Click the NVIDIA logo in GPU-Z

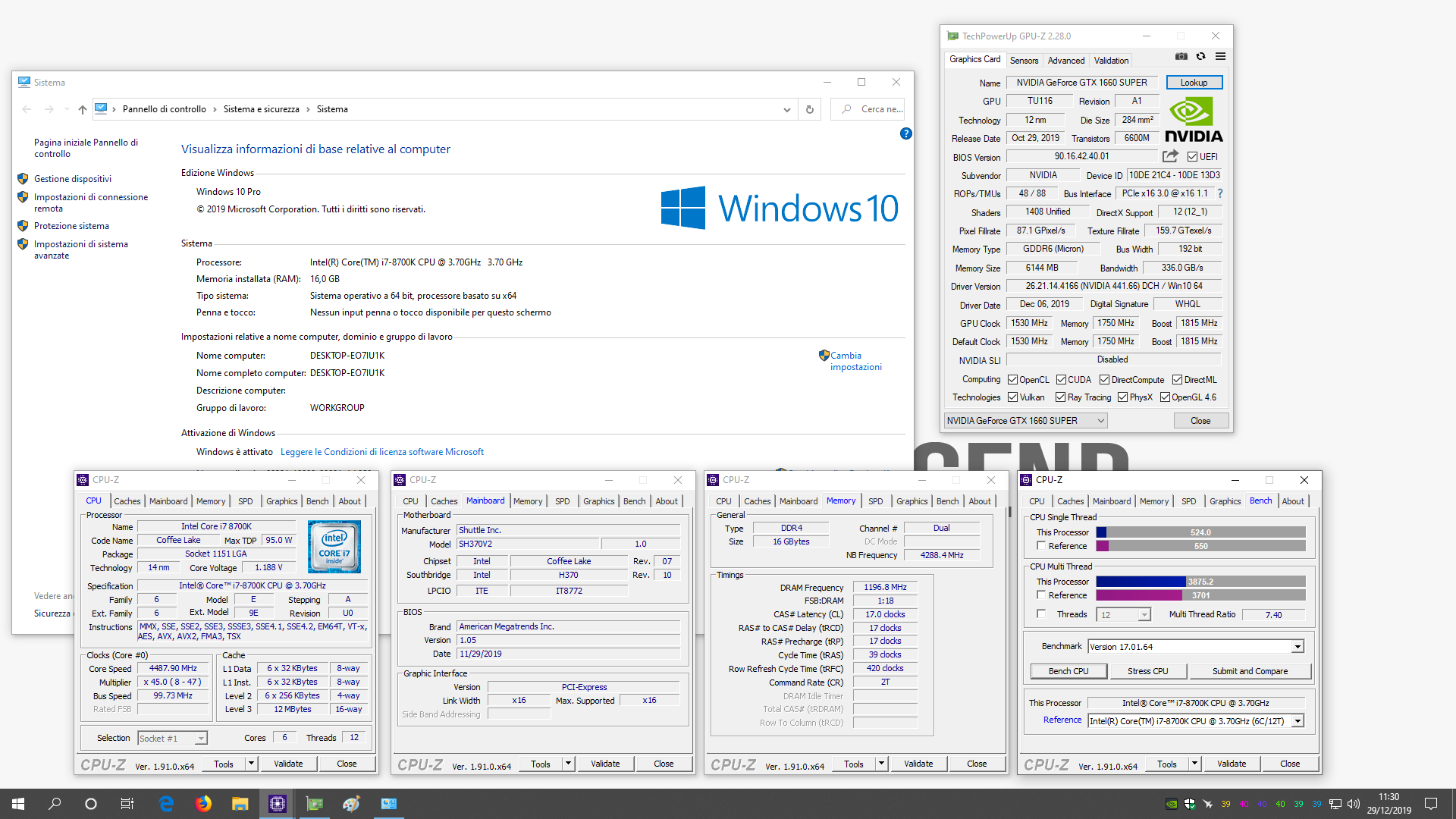click(x=1194, y=120)
